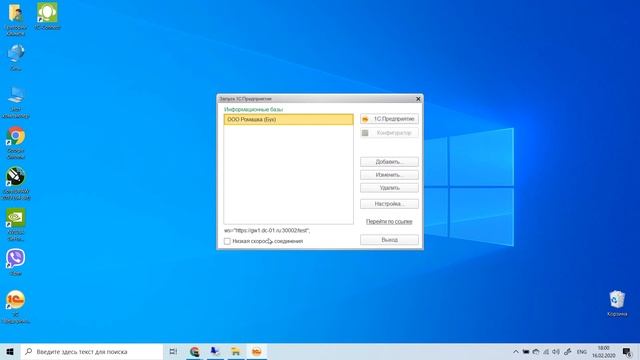
Task: Click the taskbar search box
Action: pos(92,351)
